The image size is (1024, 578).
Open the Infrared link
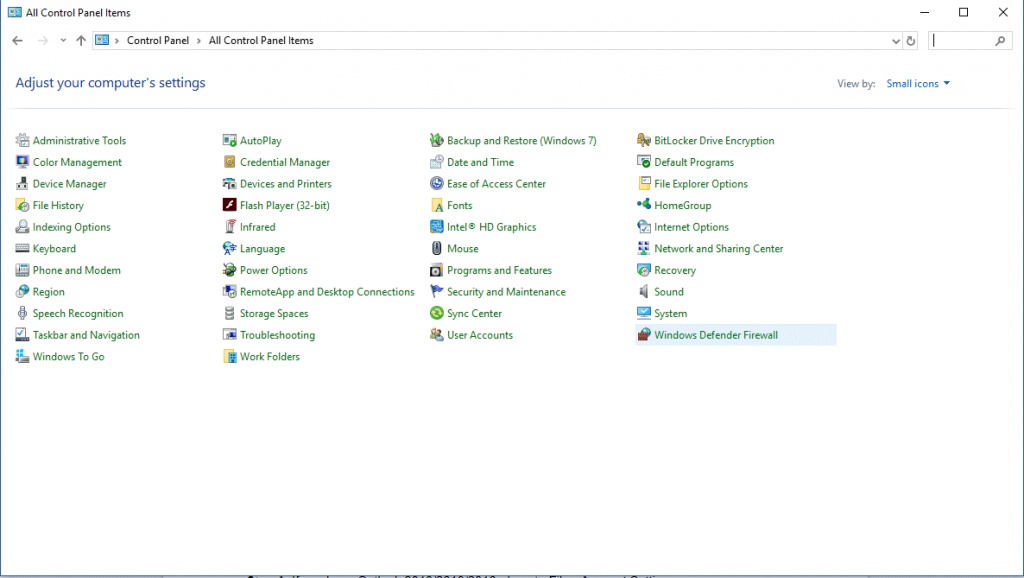(x=257, y=227)
